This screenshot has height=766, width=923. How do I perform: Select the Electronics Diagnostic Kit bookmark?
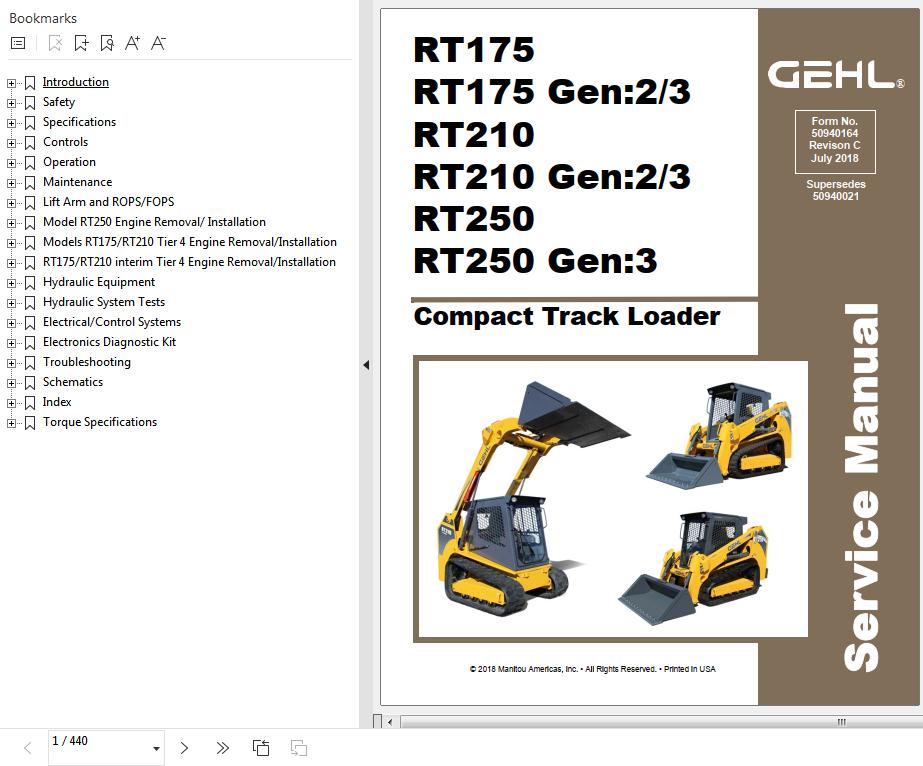click(109, 342)
